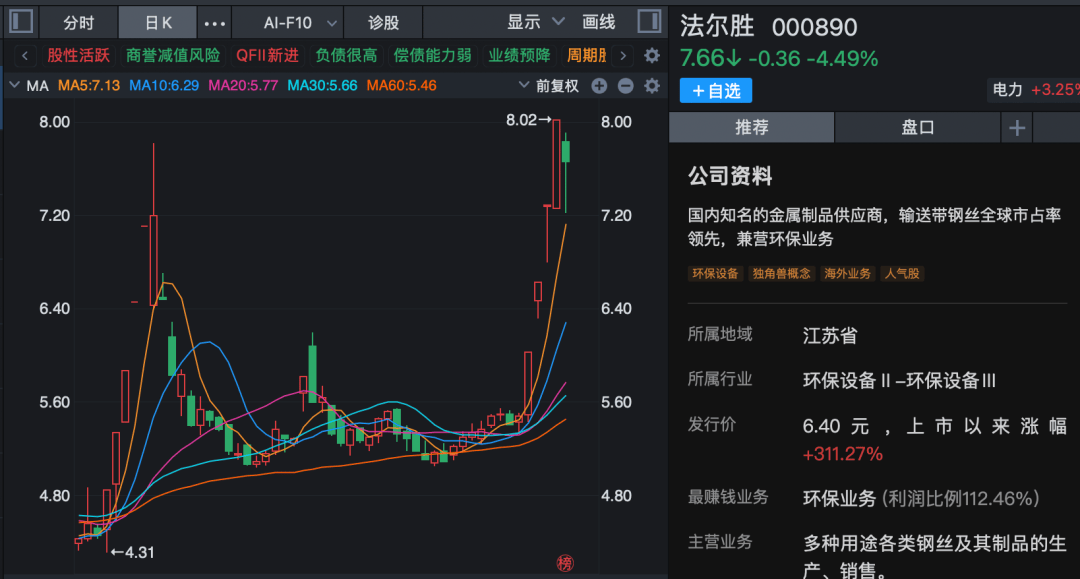Click the collapse sidebar icon at top left
Screen dimensions: 1080x579
(x=20, y=21)
